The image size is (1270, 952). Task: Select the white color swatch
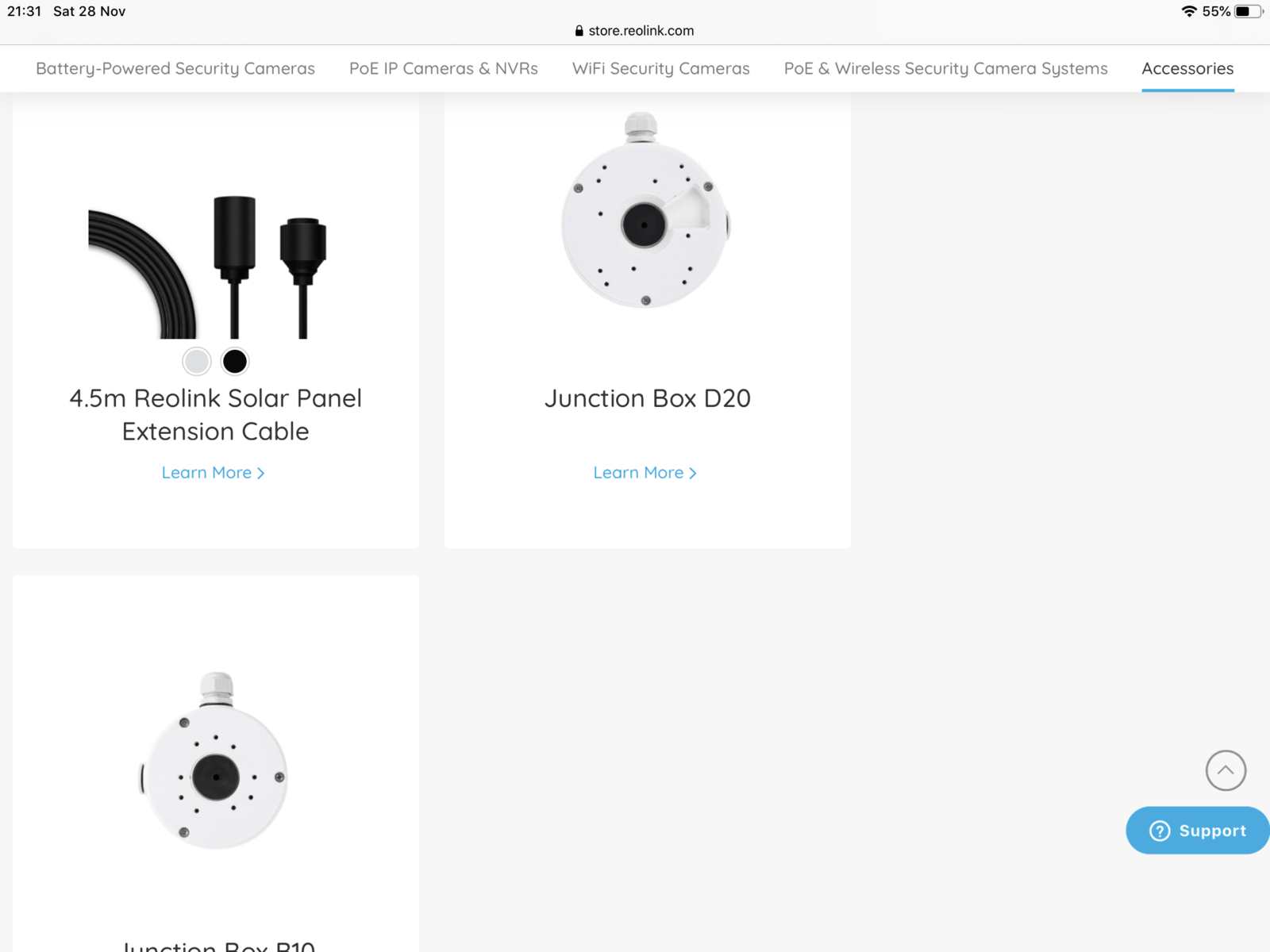coord(197,362)
